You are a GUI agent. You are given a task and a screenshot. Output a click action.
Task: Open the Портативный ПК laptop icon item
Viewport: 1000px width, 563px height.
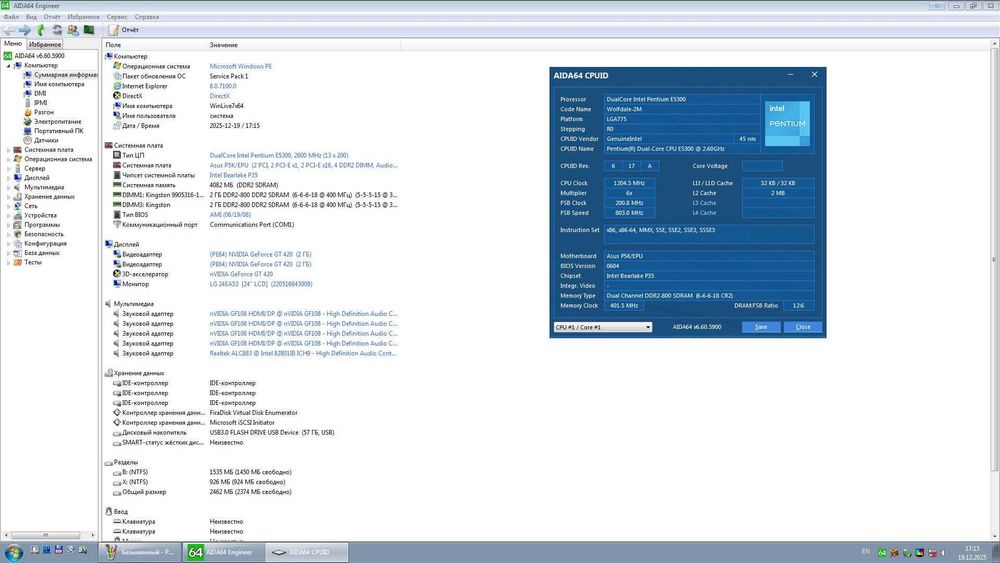coord(27,131)
